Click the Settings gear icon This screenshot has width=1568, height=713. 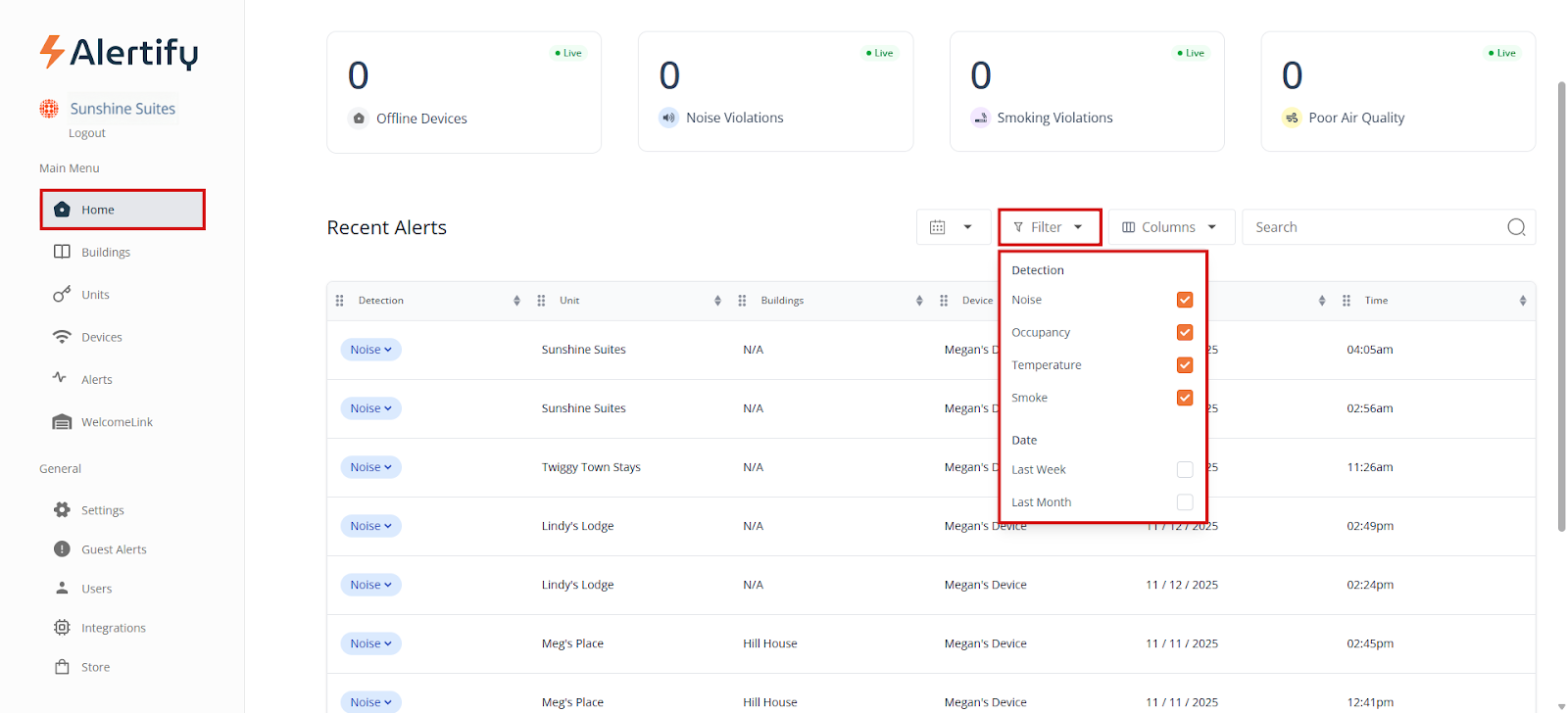pyautogui.click(x=62, y=510)
